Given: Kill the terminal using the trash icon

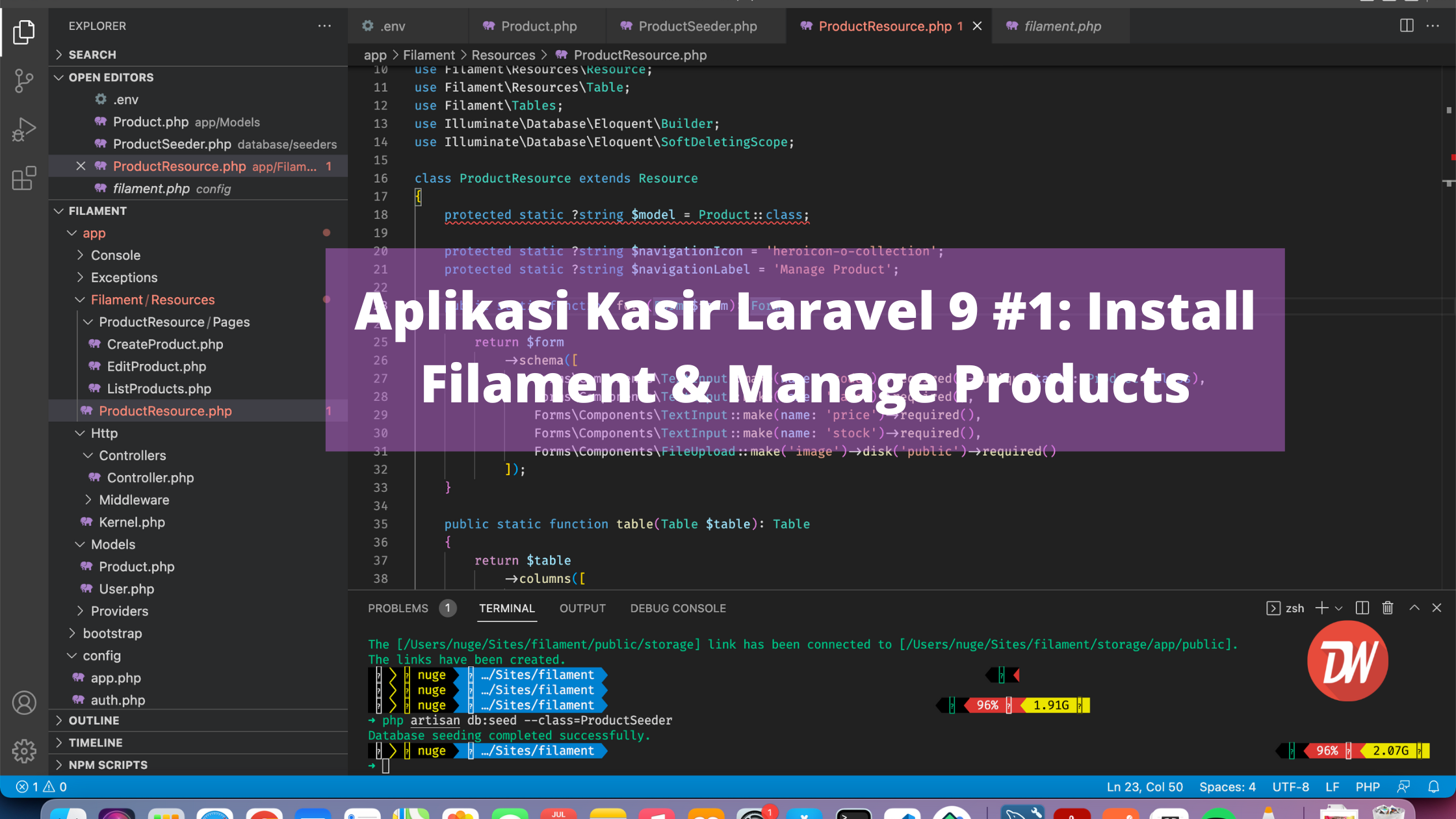Looking at the screenshot, I should click(x=1388, y=608).
